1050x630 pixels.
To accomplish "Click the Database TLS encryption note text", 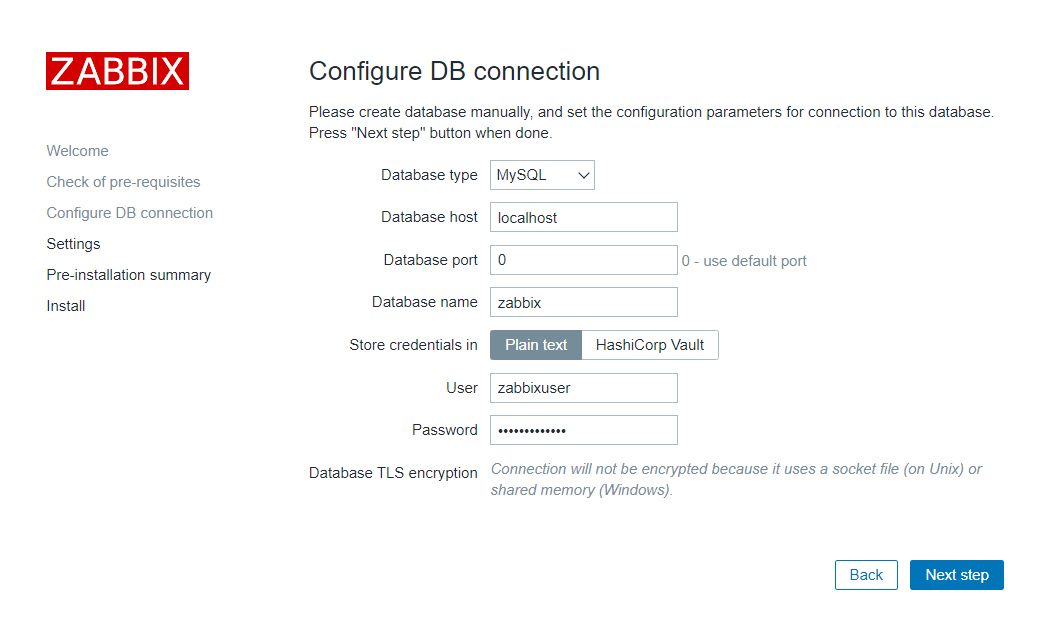I will (x=736, y=479).
